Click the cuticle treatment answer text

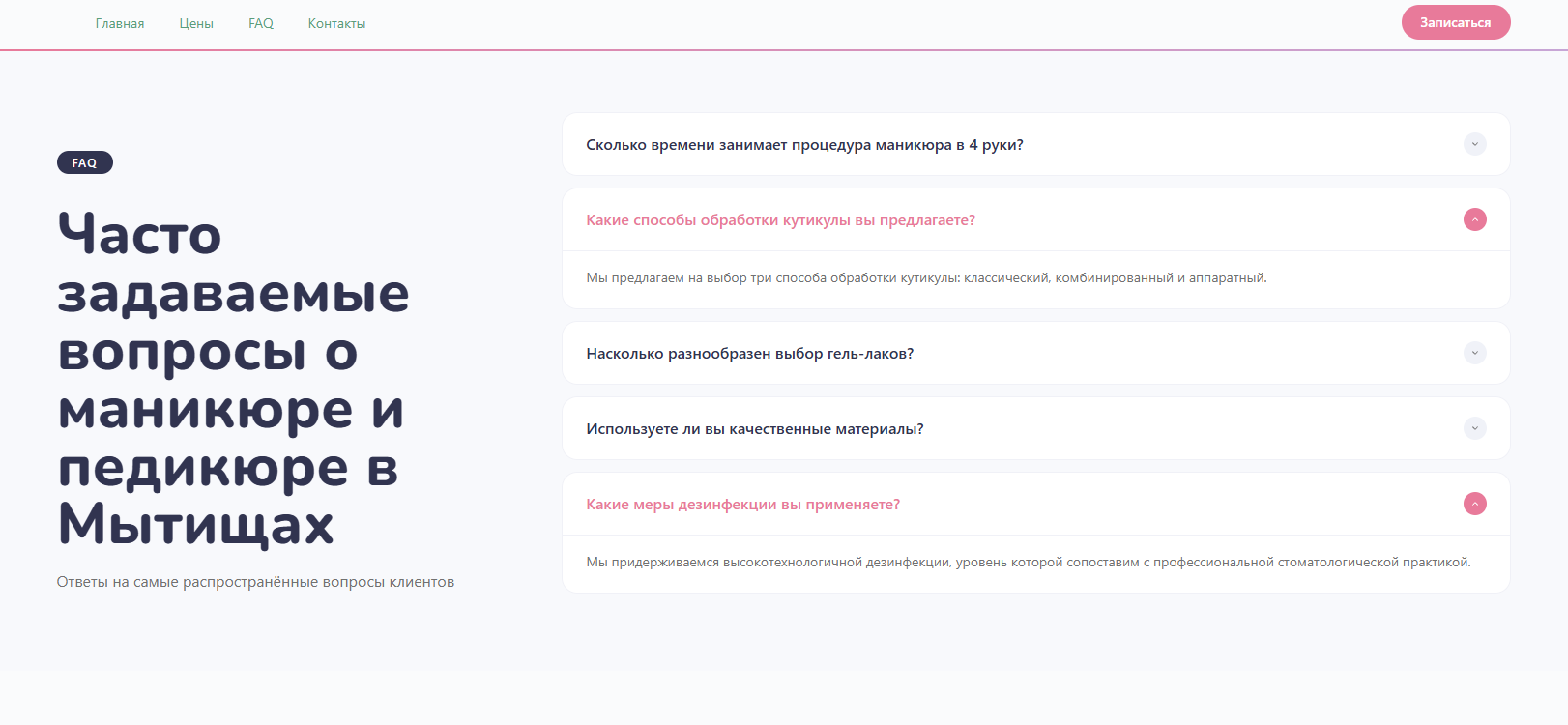point(926,278)
